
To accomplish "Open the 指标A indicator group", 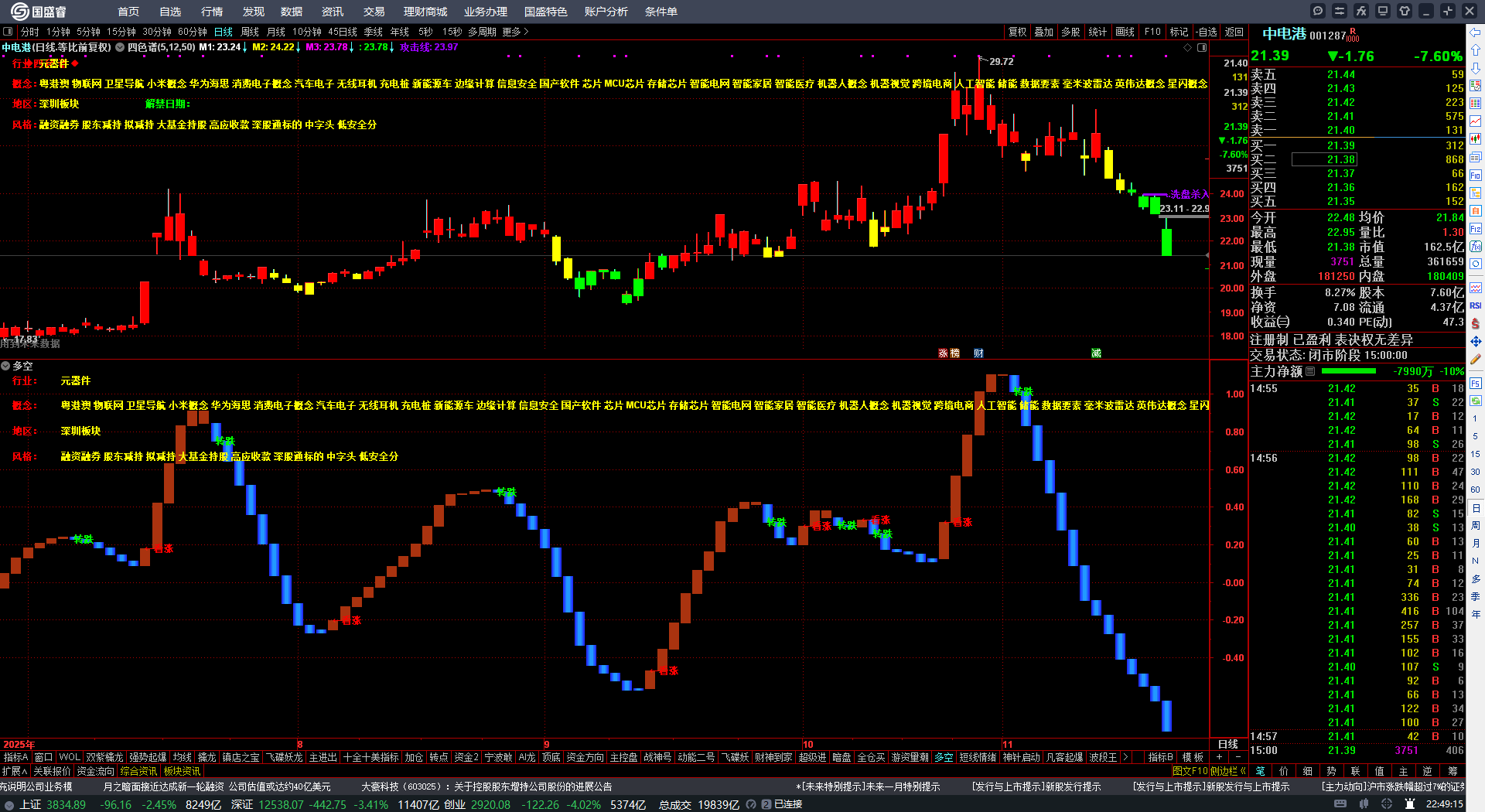I will click(x=15, y=757).
